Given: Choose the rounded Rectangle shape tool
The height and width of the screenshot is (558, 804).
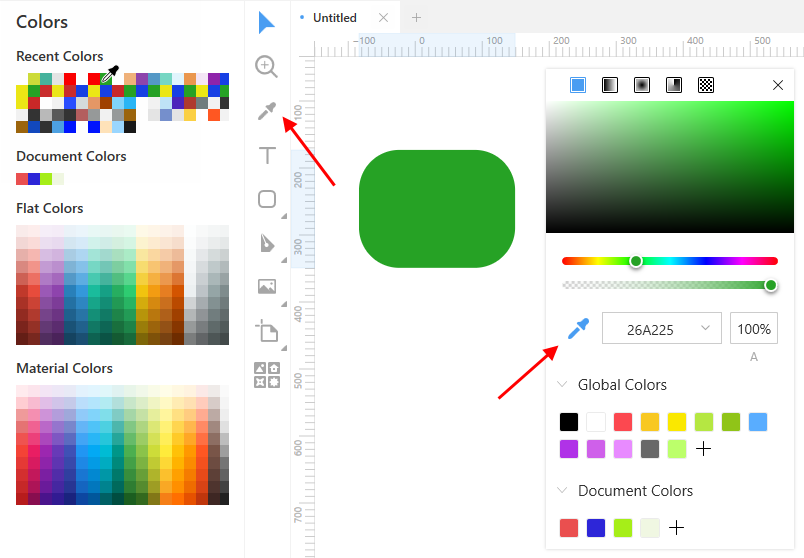Looking at the screenshot, I should tap(267, 199).
